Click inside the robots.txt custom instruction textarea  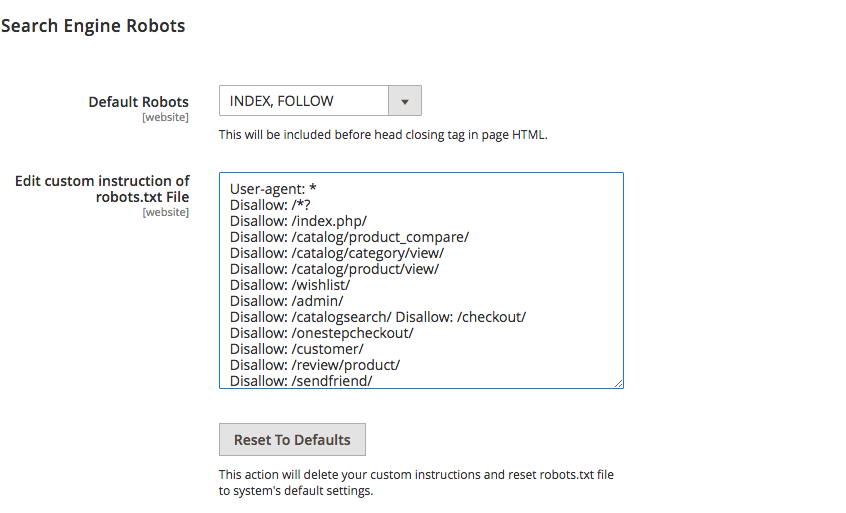point(421,281)
